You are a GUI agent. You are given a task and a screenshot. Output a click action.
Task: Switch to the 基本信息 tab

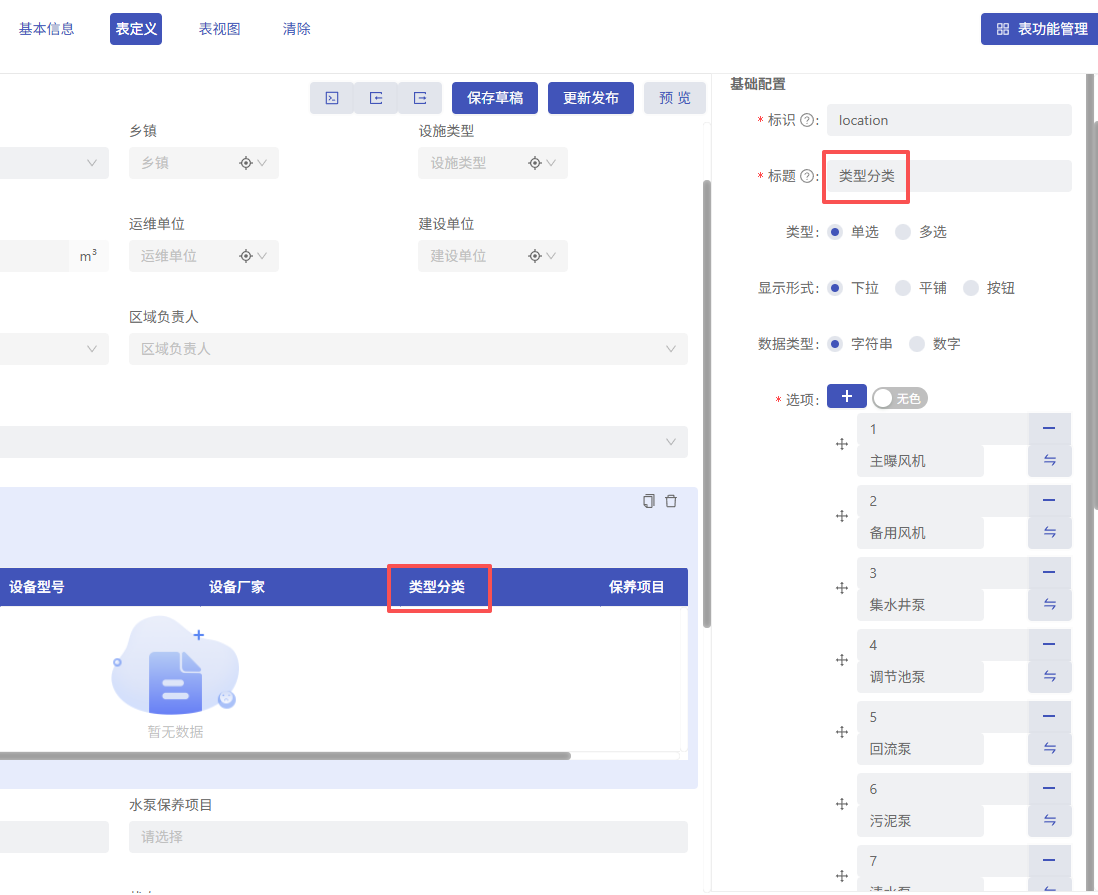[46, 28]
